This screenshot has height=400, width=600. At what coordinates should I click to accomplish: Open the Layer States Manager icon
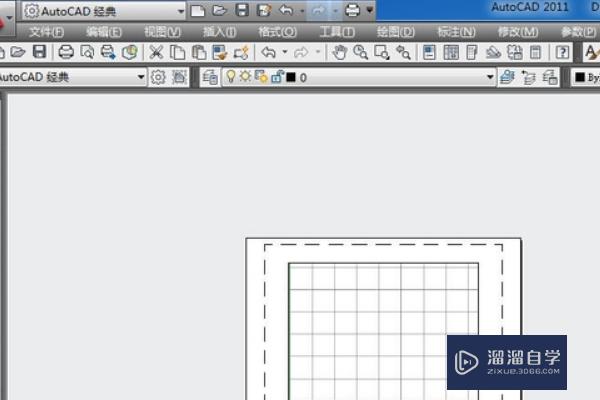click(x=550, y=77)
